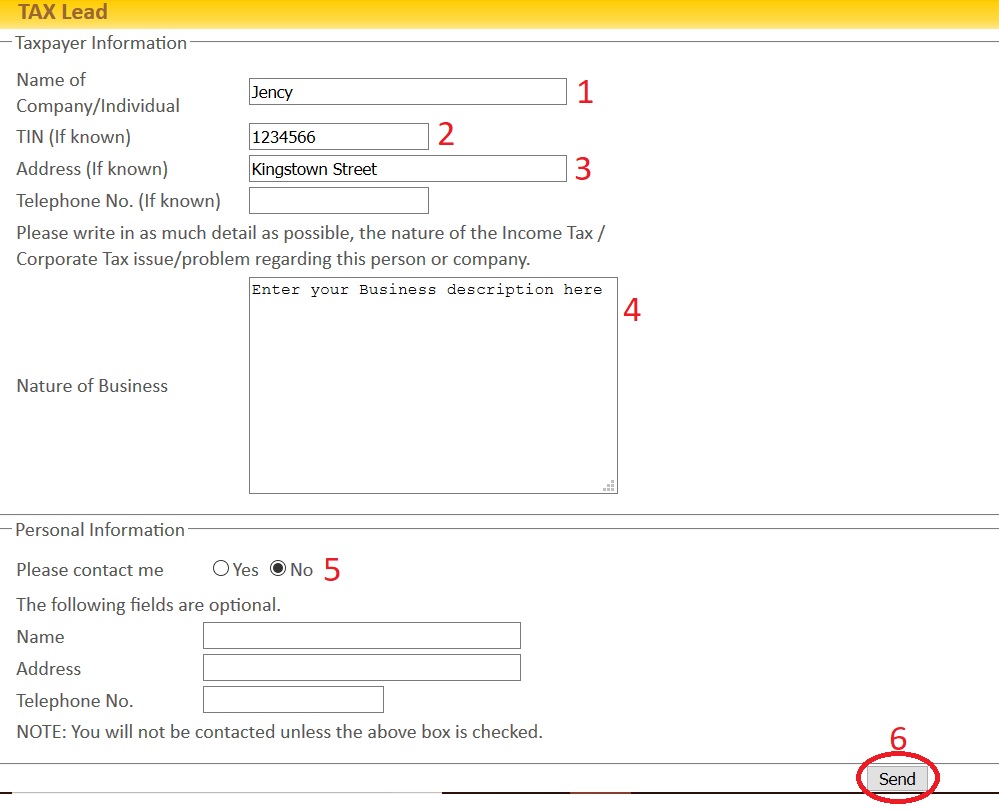Click the NOTE text about being contacted

279,732
